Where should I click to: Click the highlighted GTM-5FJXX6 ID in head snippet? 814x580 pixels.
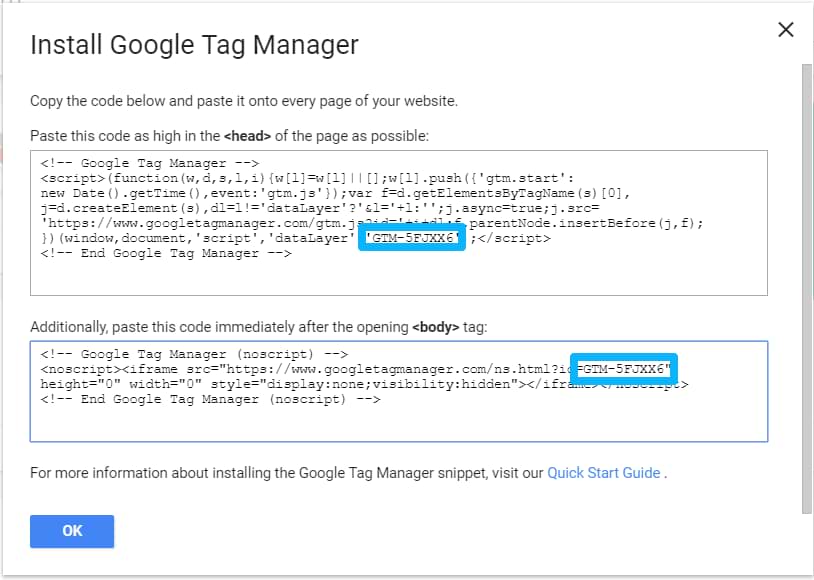tap(411, 238)
